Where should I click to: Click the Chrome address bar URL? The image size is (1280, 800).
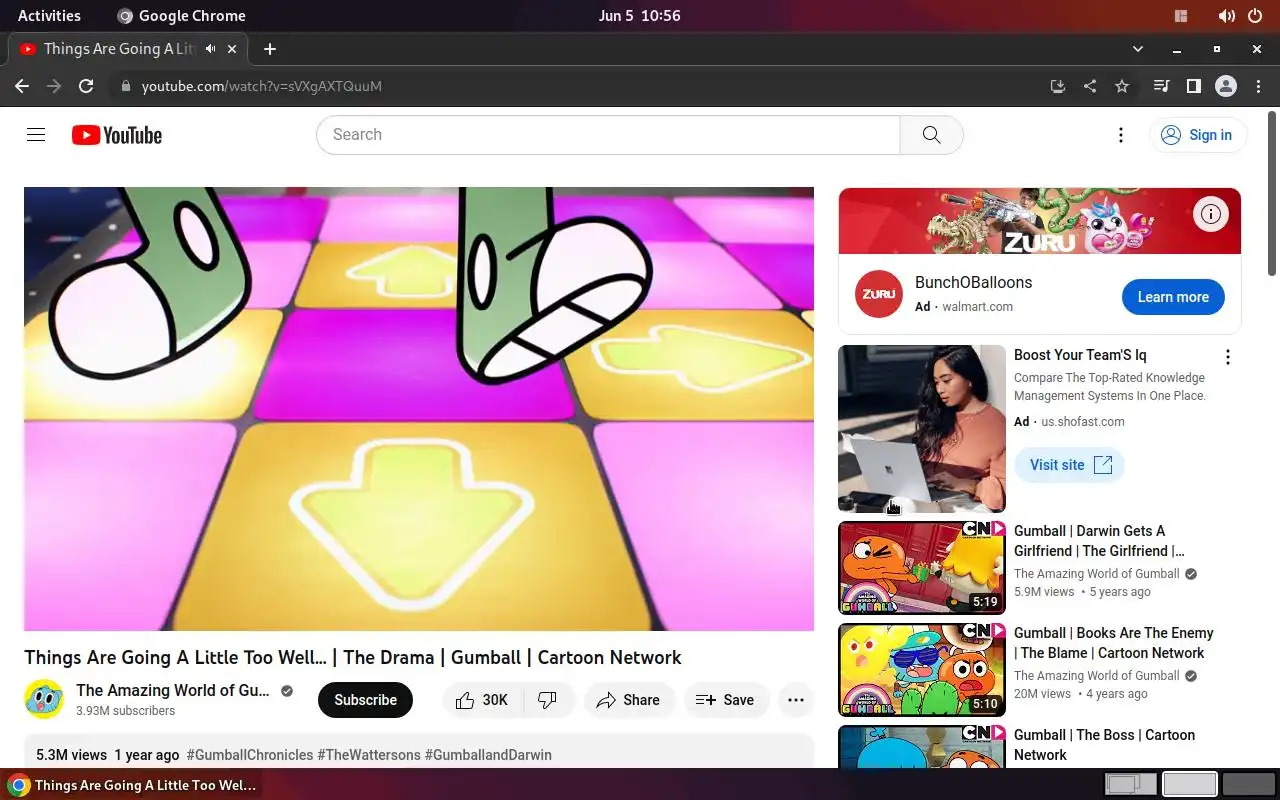(262, 86)
